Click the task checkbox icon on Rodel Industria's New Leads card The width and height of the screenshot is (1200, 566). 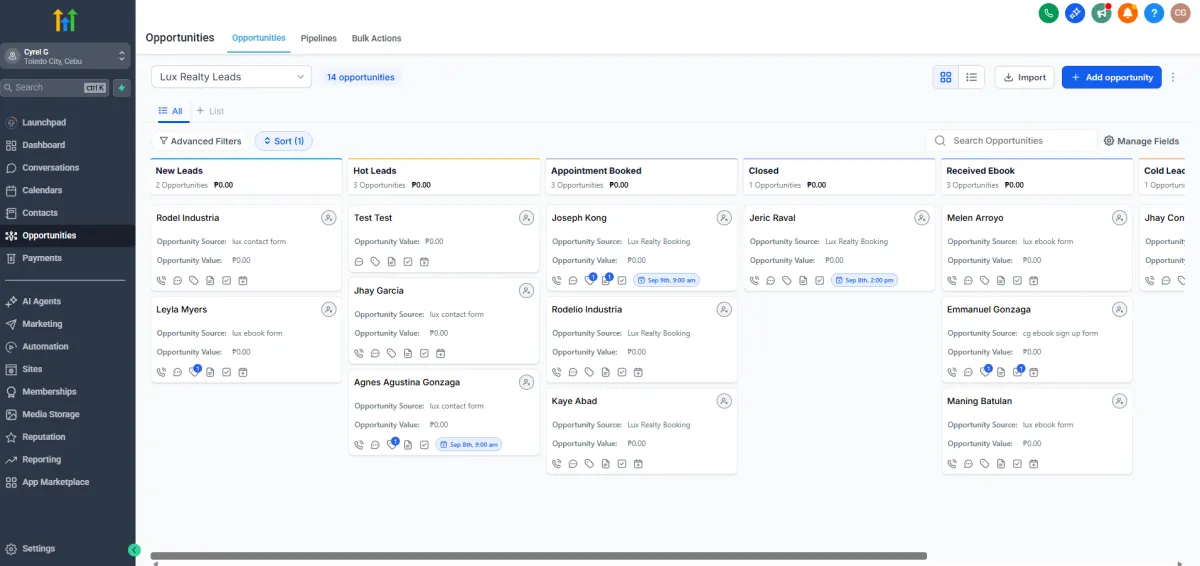click(227, 280)
